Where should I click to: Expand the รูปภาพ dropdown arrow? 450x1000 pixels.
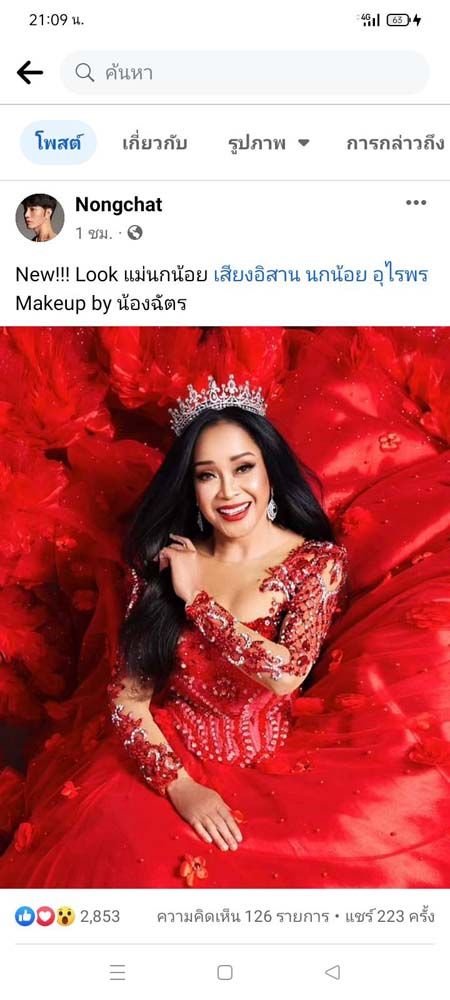(303, 143)
